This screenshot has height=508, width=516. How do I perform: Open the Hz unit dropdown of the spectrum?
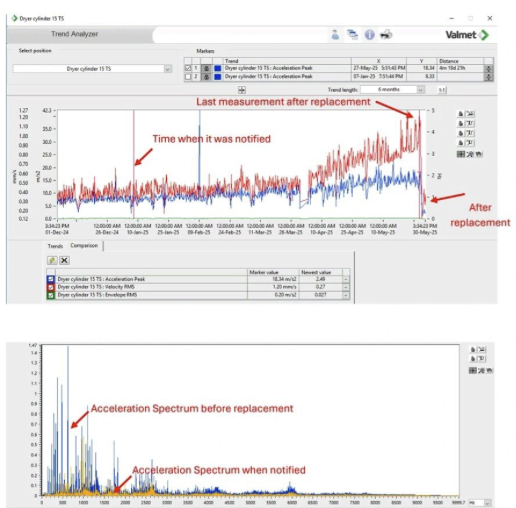[487, 503]
